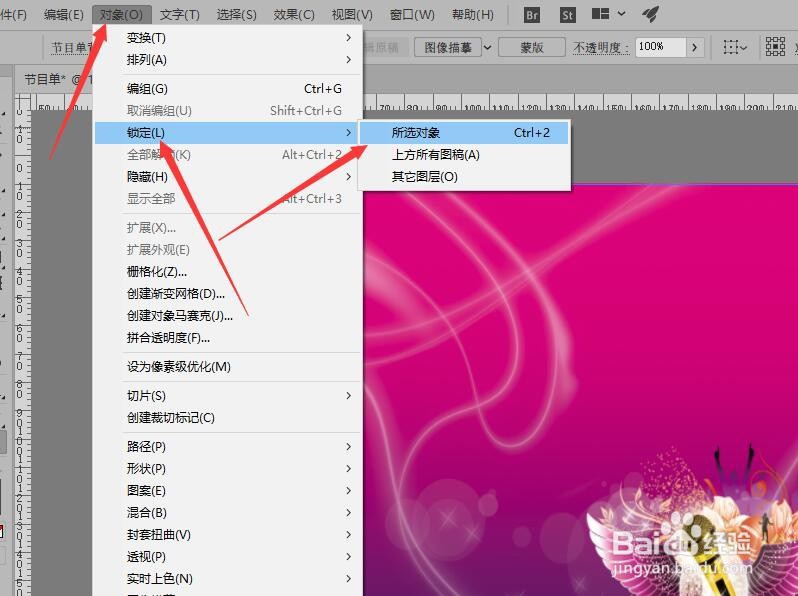Expand the 排列(A) submenu
Screen dimensions: 798x596
point(227,60)
